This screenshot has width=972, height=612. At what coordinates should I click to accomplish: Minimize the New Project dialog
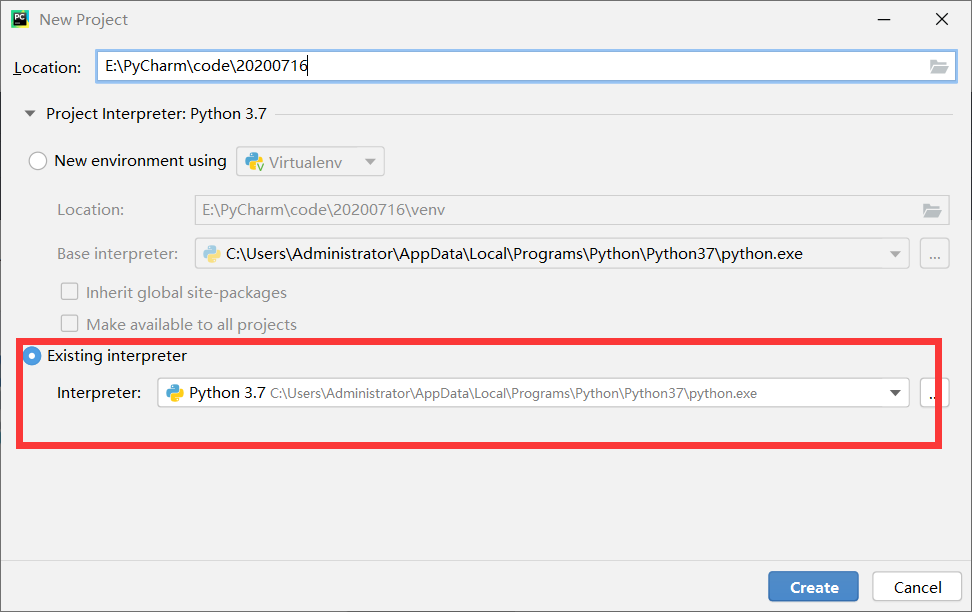pyautogui.click(x=884, y=20)
